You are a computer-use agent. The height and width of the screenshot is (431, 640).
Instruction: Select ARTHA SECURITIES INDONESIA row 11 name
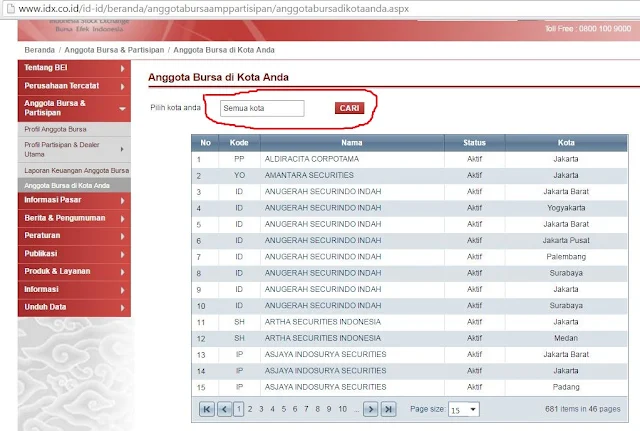[x=322, y=322]
